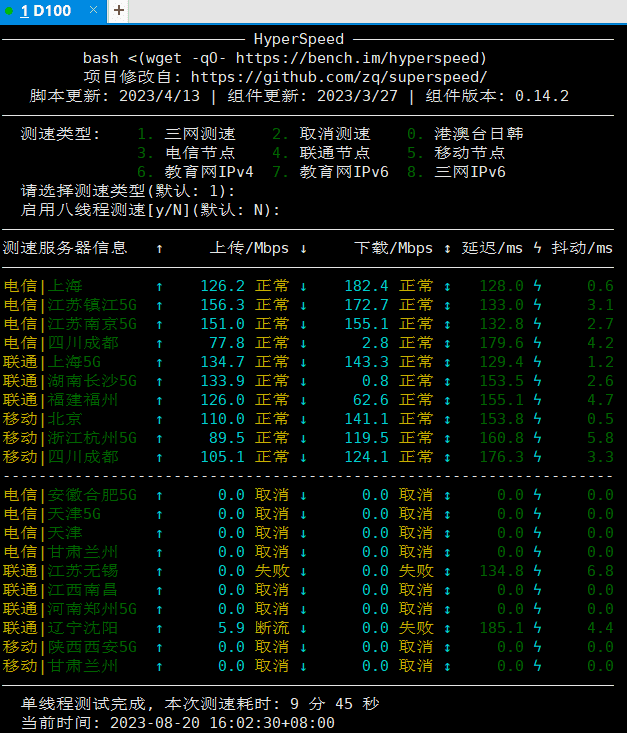
Task: Click 电信|四川成都 server name
Action: tap(61, 343)
